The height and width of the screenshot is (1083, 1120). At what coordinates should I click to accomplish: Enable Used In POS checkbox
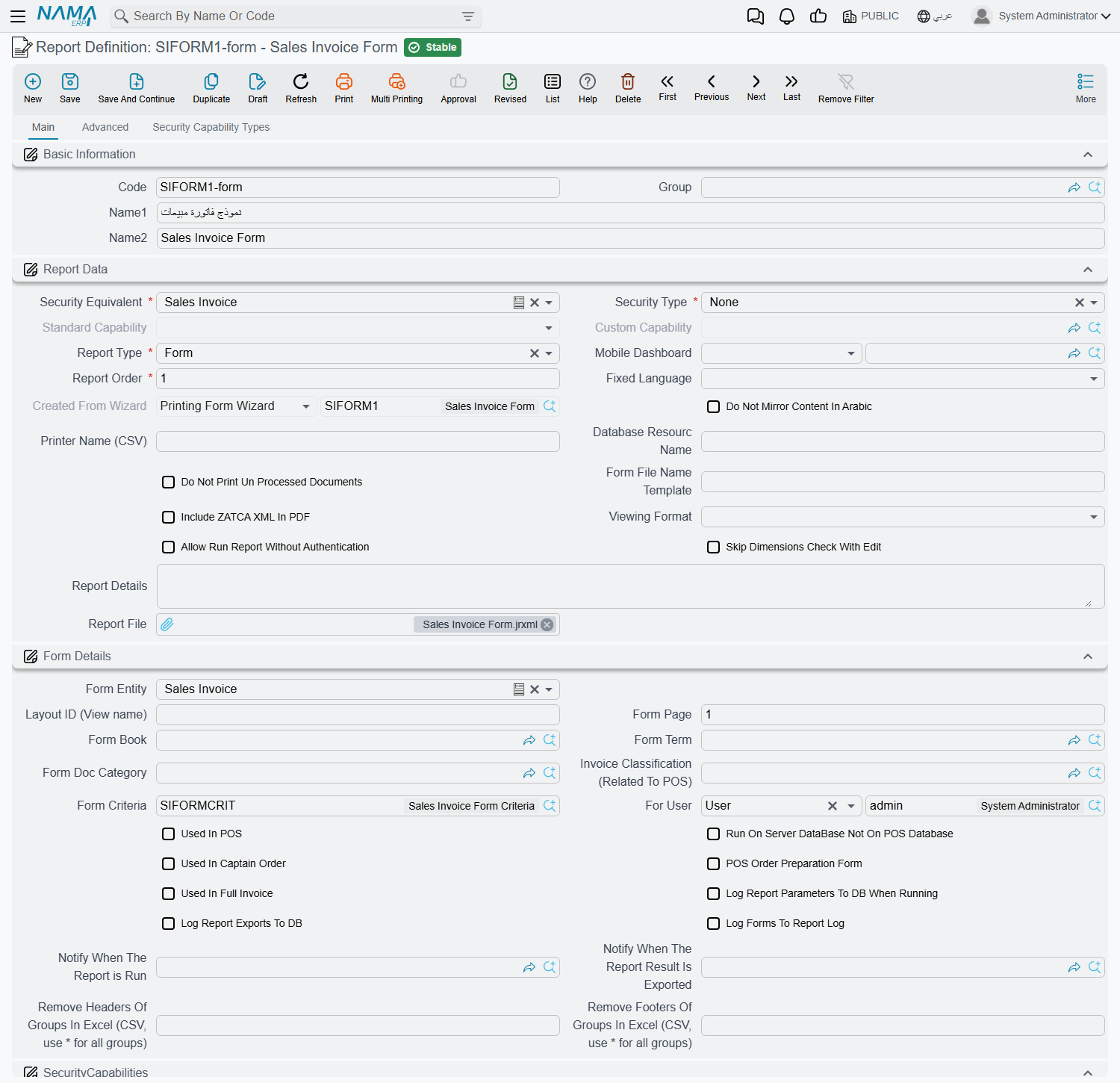[x=169, y=834]
